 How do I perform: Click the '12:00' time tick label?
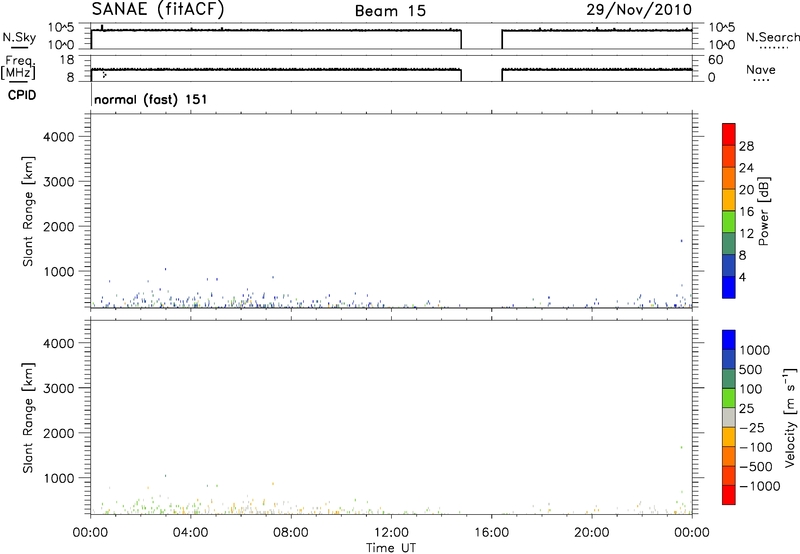(x=391, y=533)
